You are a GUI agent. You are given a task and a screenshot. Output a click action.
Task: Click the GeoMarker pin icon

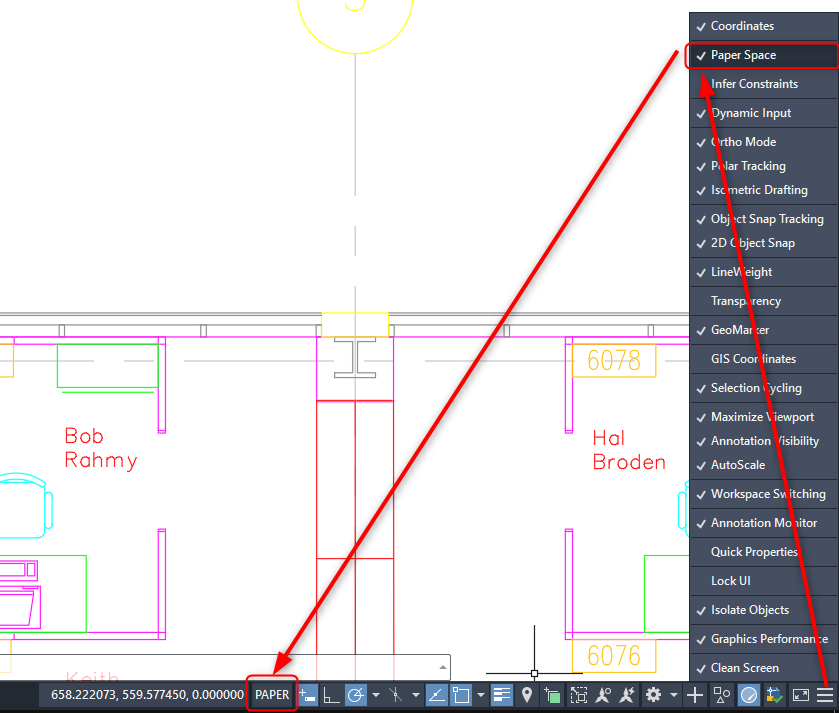tap(527, 694)
